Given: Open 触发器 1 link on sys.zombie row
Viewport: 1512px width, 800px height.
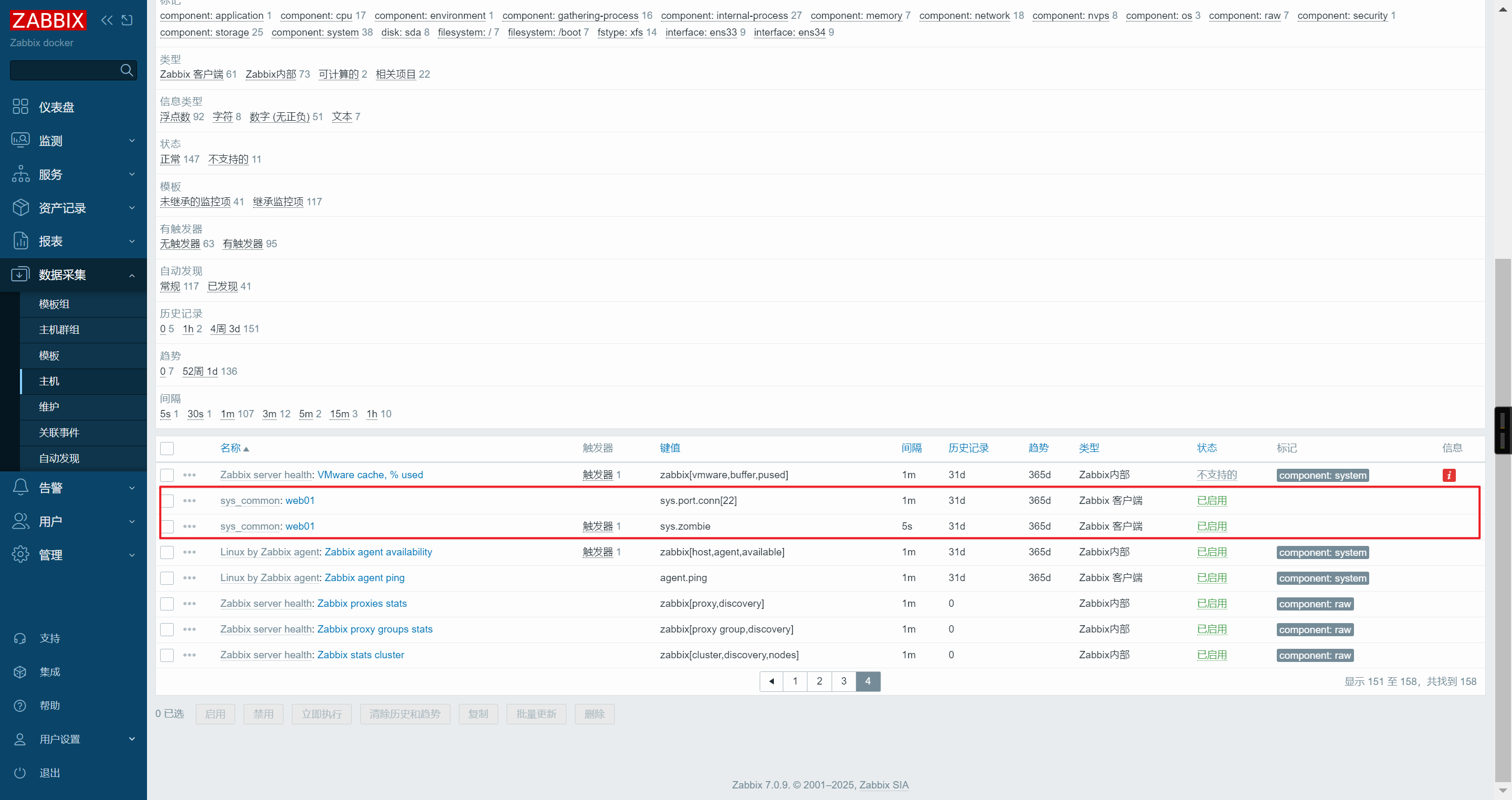Looking at the screenshot, I should 601,526.
